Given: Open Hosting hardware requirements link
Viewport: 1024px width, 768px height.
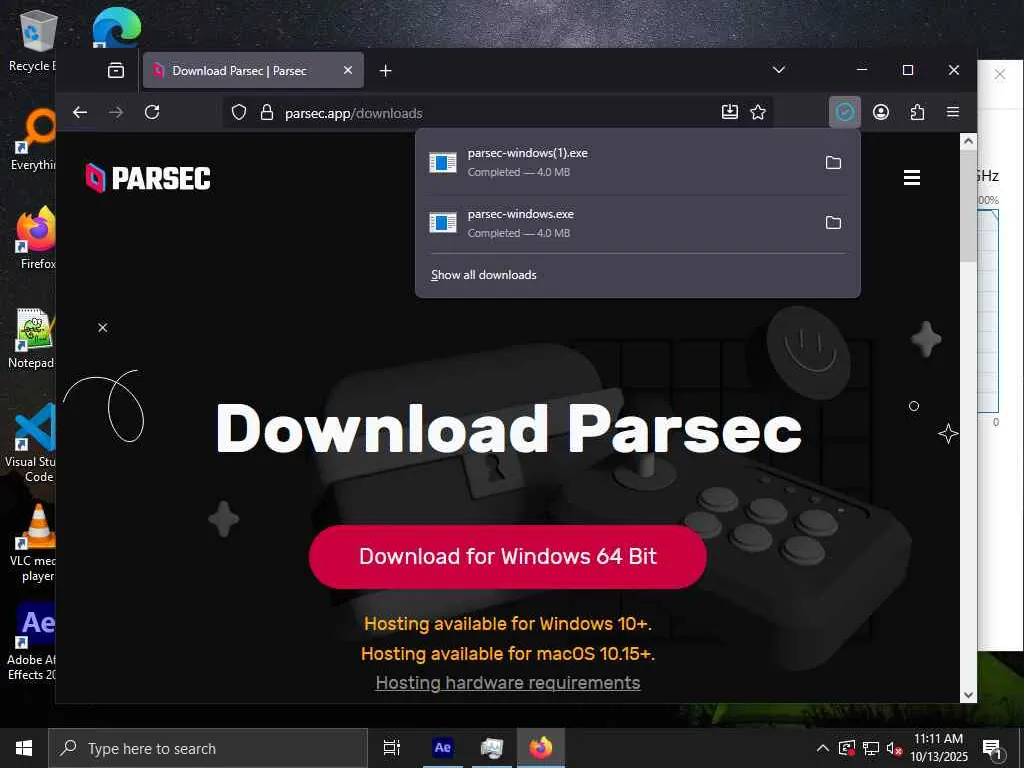Looking at the screenshot, I should point(507,683).
